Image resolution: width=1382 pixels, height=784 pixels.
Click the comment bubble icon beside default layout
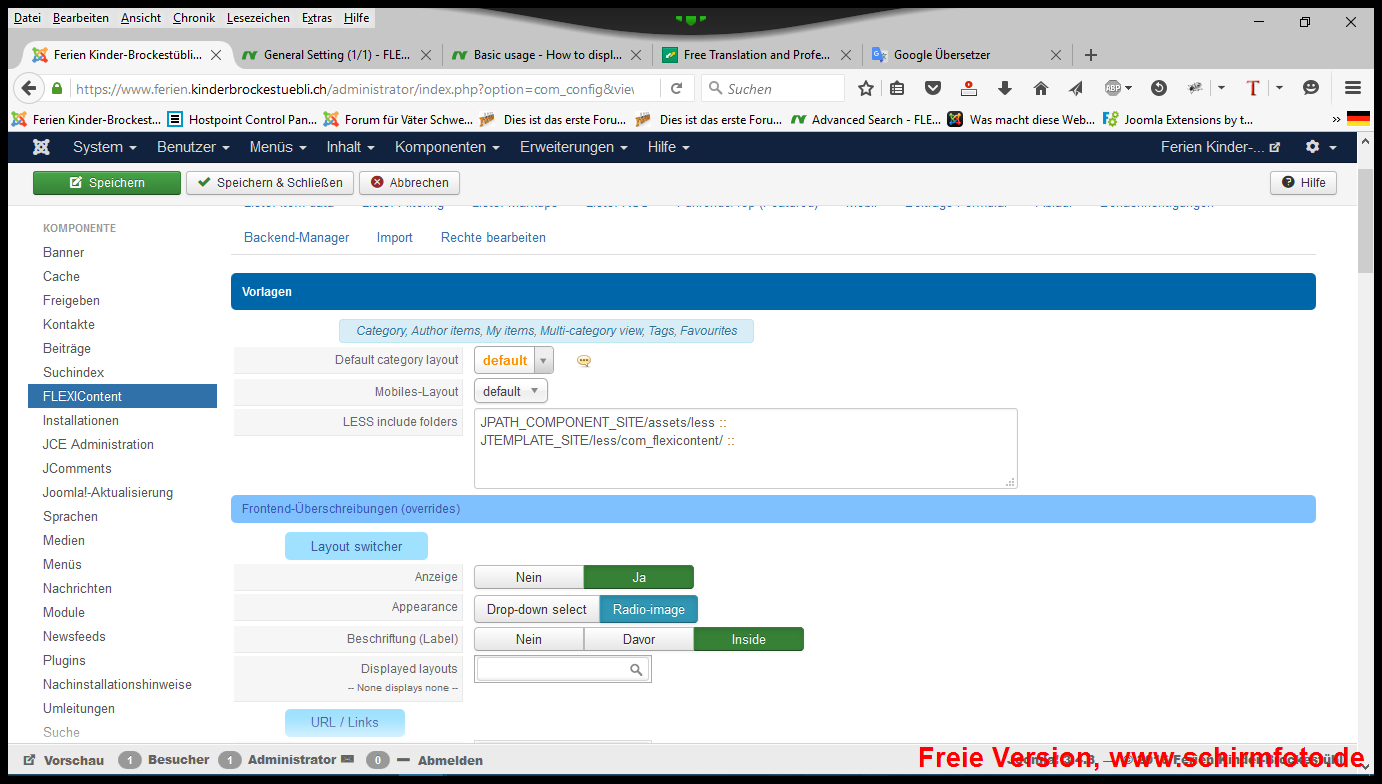tap(584, 361)
